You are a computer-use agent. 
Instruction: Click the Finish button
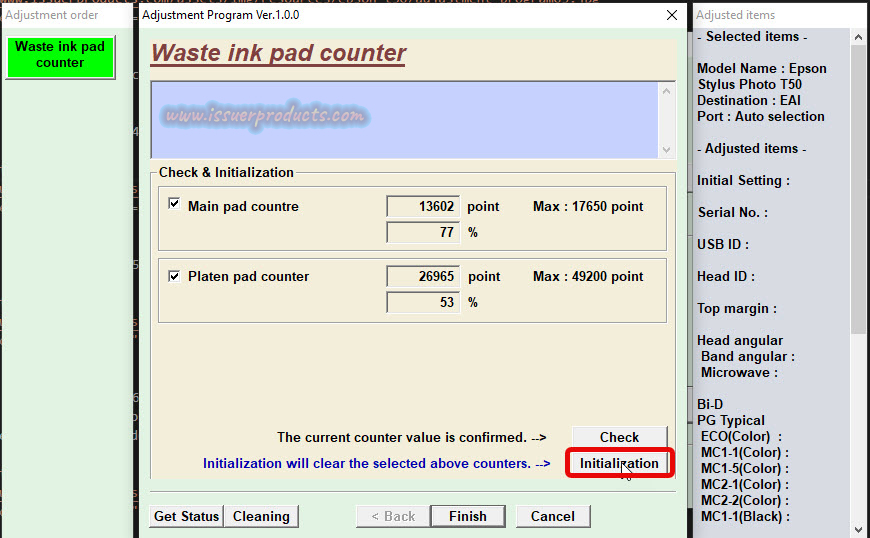click(x=468, y=516)
